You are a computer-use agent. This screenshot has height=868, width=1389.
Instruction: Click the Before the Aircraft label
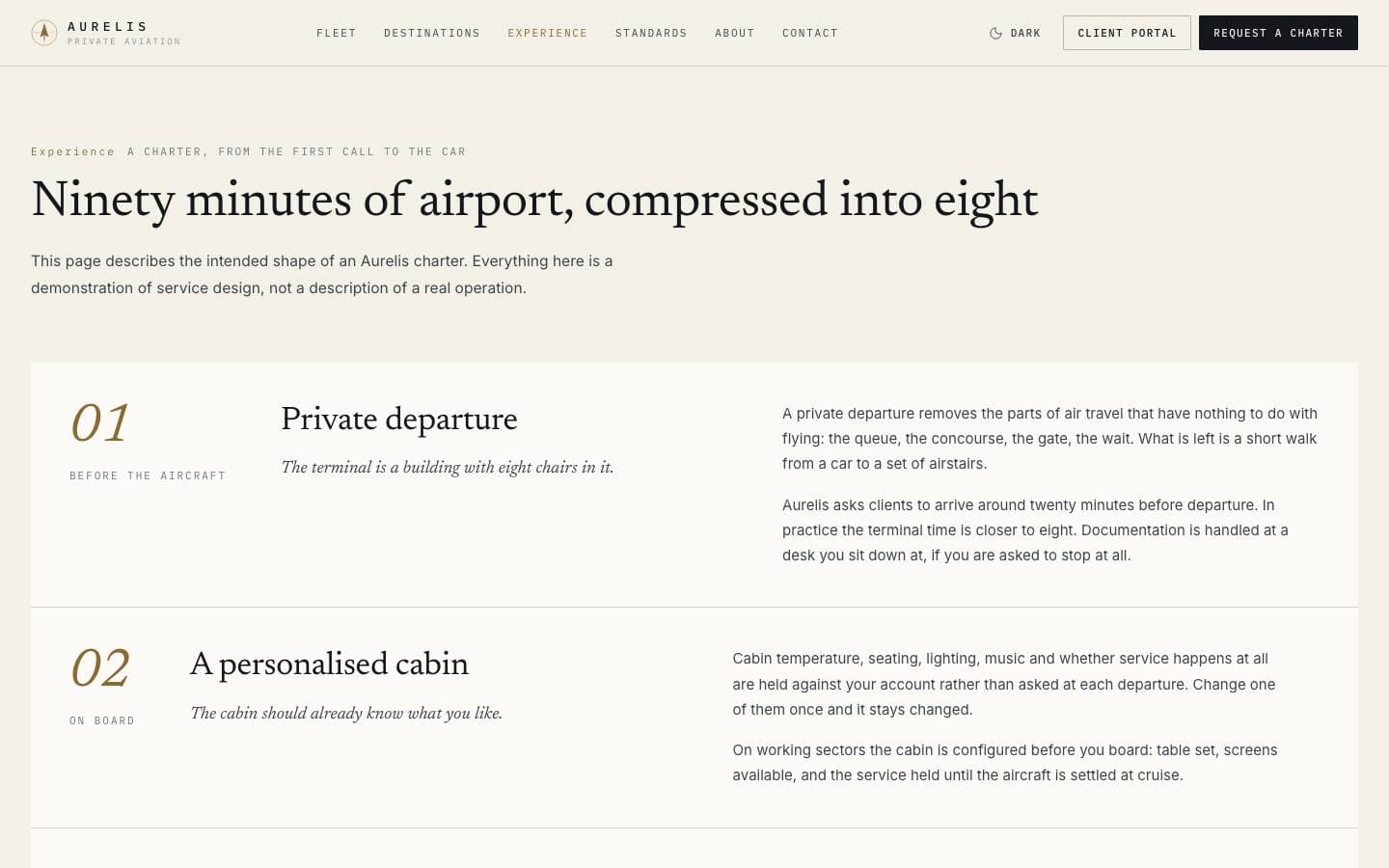148,475
